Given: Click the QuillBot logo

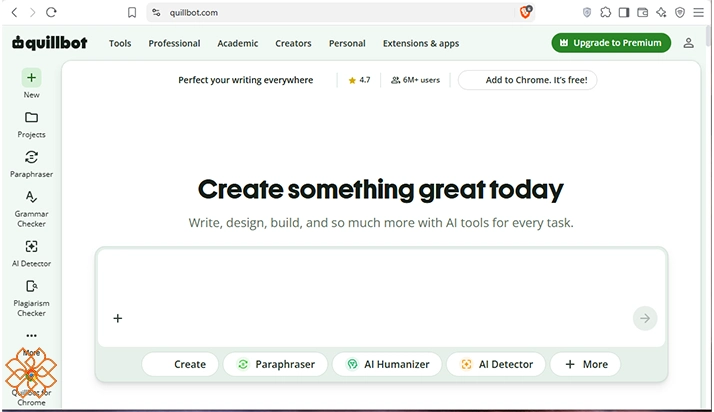Looking at the screenshot, I should coord(50,43).
